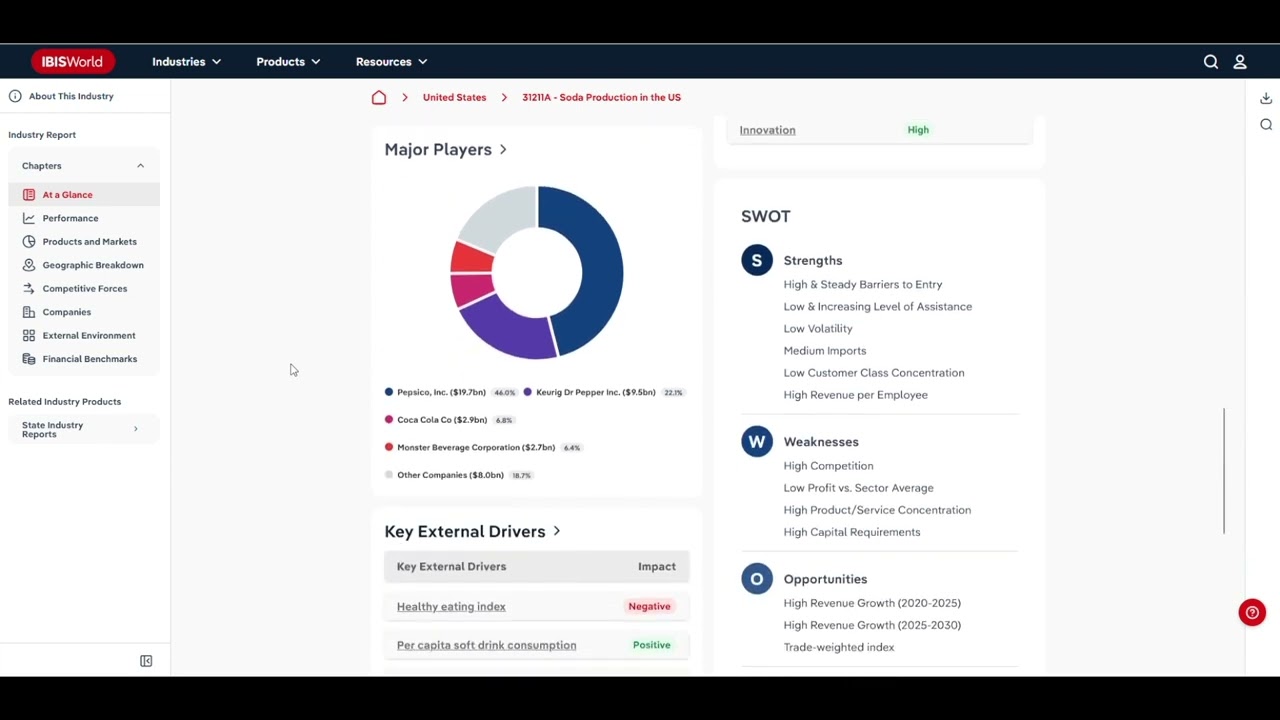Open Financial Benchmarks chapter
This screenshot has height=720, width=1280.
pyautogui.click(x=89, y=359)
